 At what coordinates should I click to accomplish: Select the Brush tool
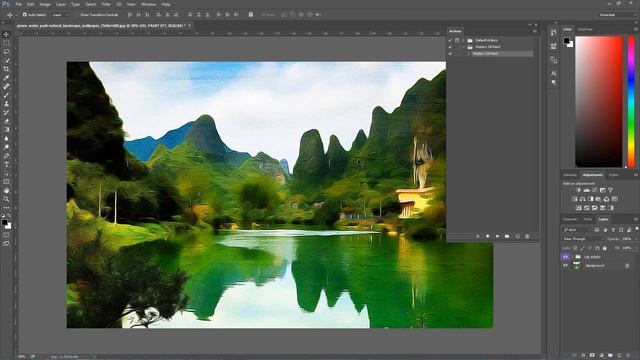pyautogui.click(x=6, y=95)
